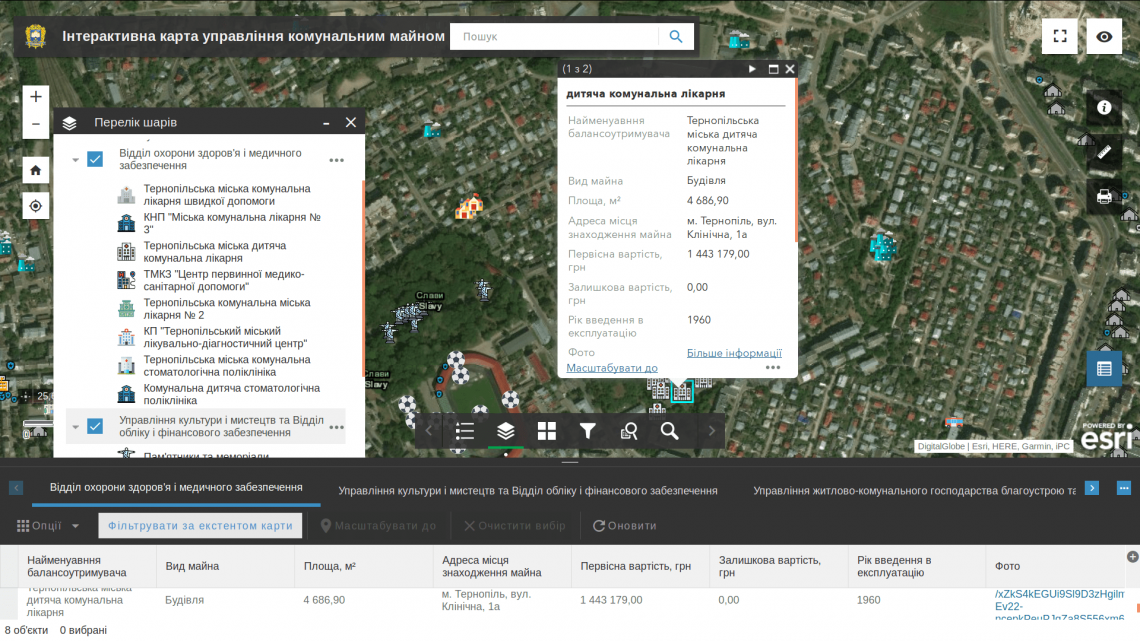Click the Більше інформації link in the popup
The height and width of the screenshot is (641, 1140).
tap(733, 352)
